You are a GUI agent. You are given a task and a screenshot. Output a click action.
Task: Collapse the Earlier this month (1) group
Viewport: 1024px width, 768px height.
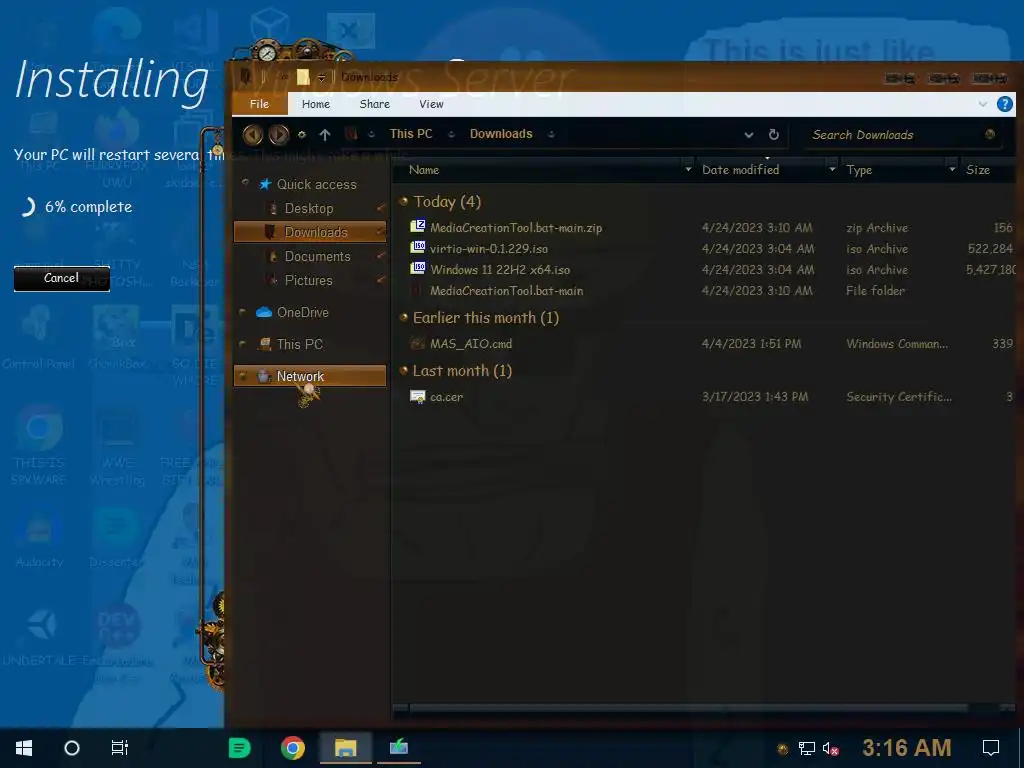(x=404, y=317)
